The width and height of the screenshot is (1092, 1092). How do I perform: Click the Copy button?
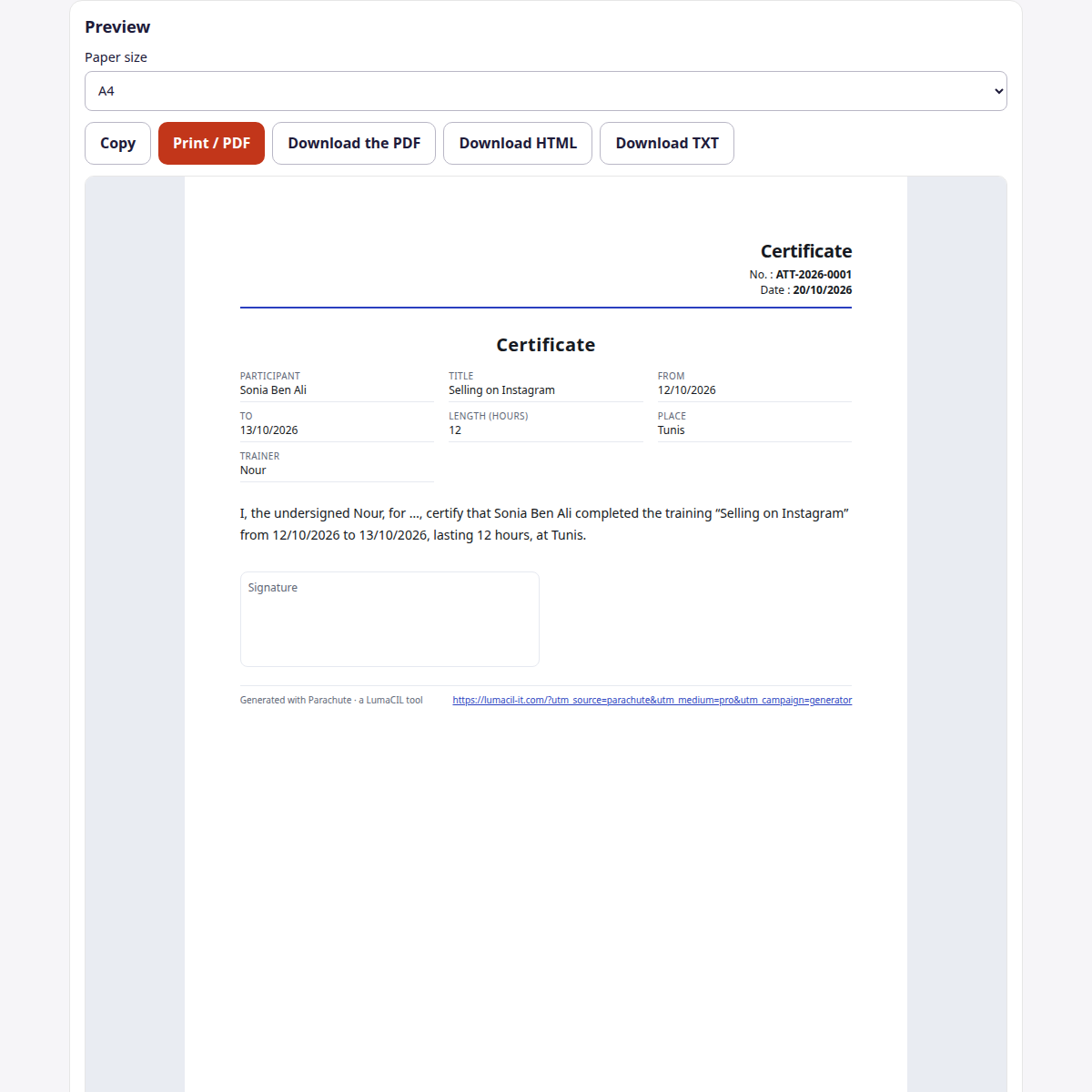point(117,143)
